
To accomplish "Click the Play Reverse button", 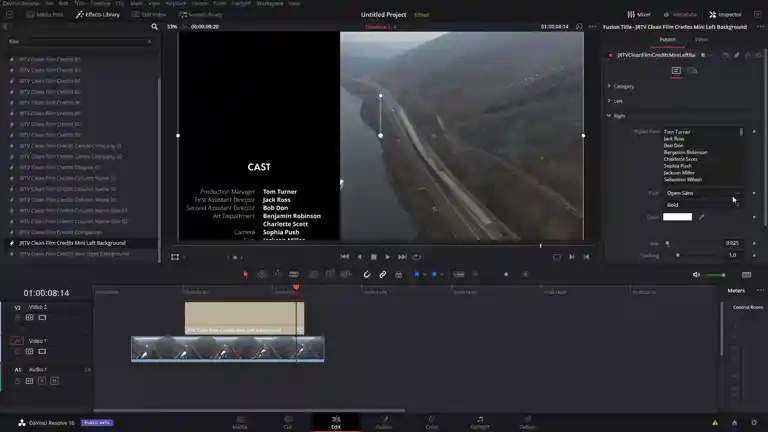I will pos(360,257).
